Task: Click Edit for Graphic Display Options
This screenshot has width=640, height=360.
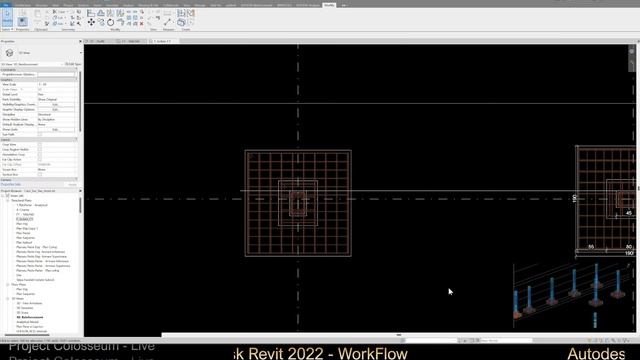Action: [x=56, y=109]
